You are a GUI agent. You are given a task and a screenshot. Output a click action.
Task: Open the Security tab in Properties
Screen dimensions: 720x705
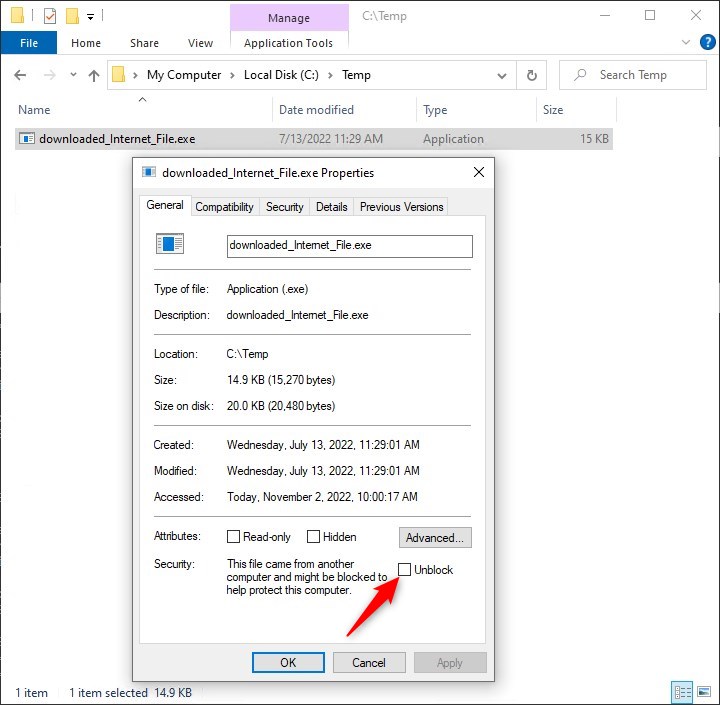(284, 207)
